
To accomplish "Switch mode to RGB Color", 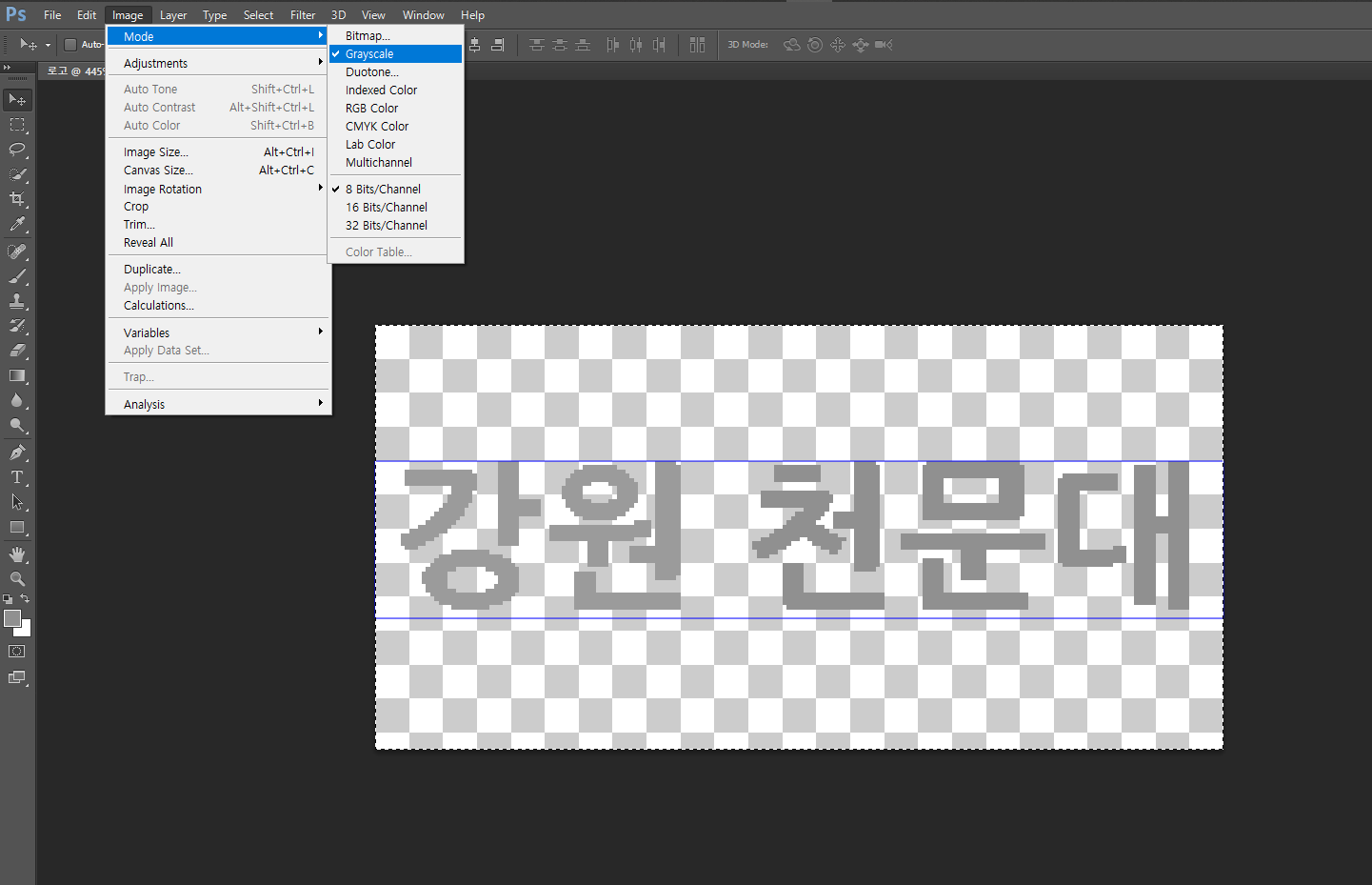I will click(396, 109).
